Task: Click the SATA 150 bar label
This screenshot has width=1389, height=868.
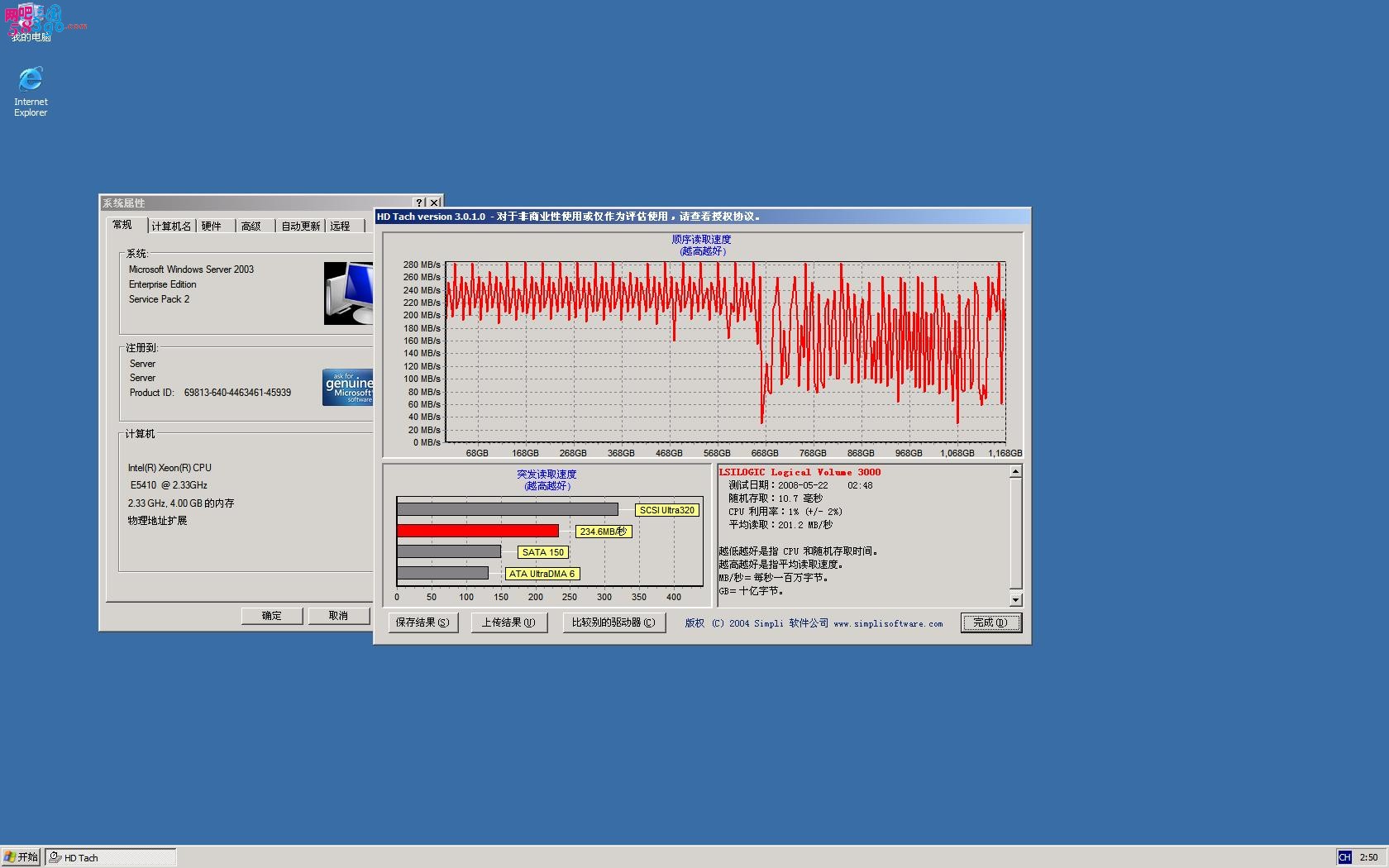Action: [x=543, y=552]
